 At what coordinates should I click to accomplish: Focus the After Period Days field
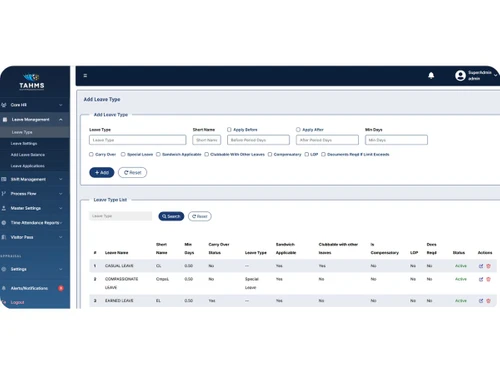click(327, 140)
